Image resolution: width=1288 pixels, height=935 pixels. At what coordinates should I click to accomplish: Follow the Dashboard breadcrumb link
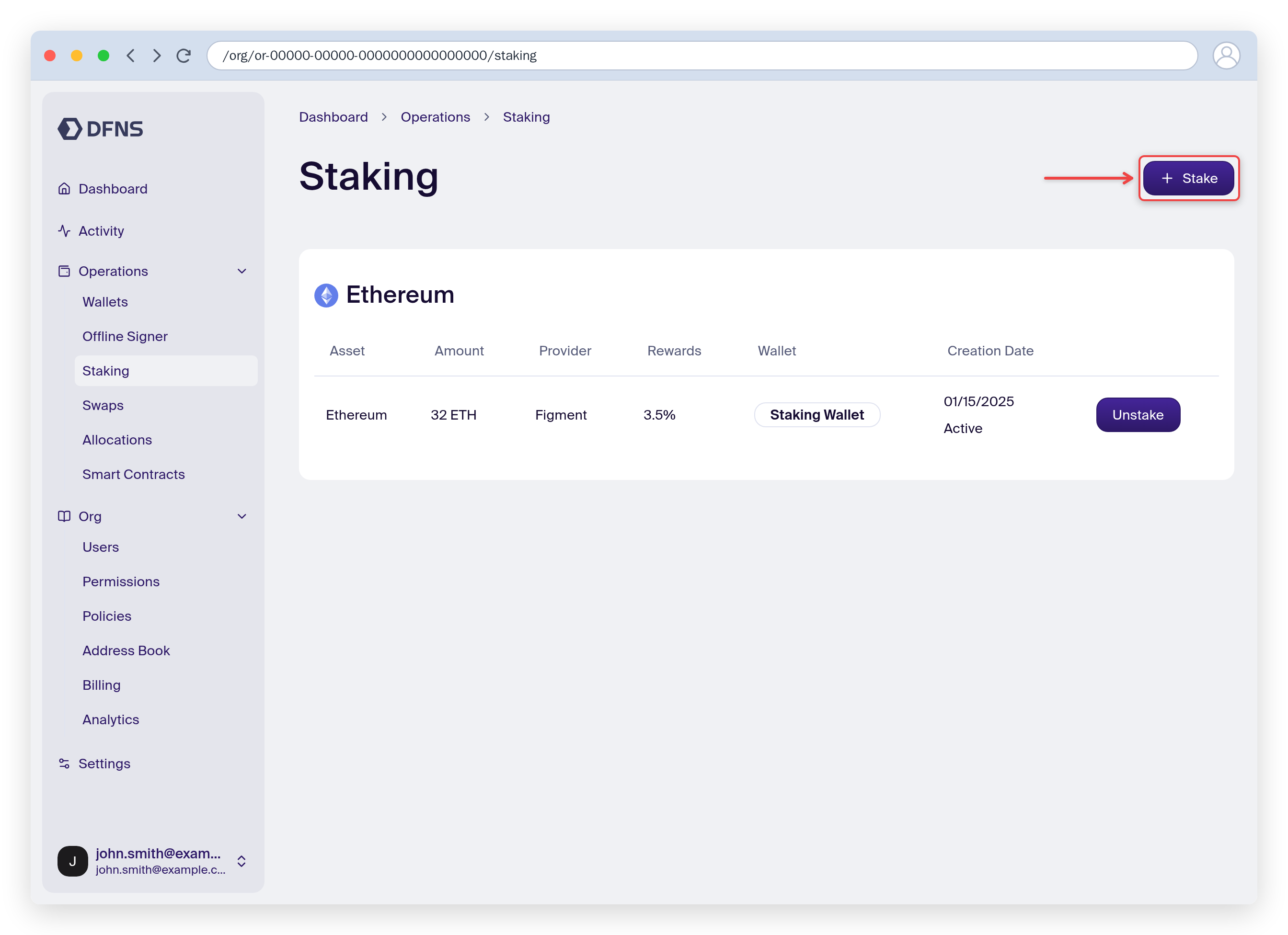(x=333, y=117)
